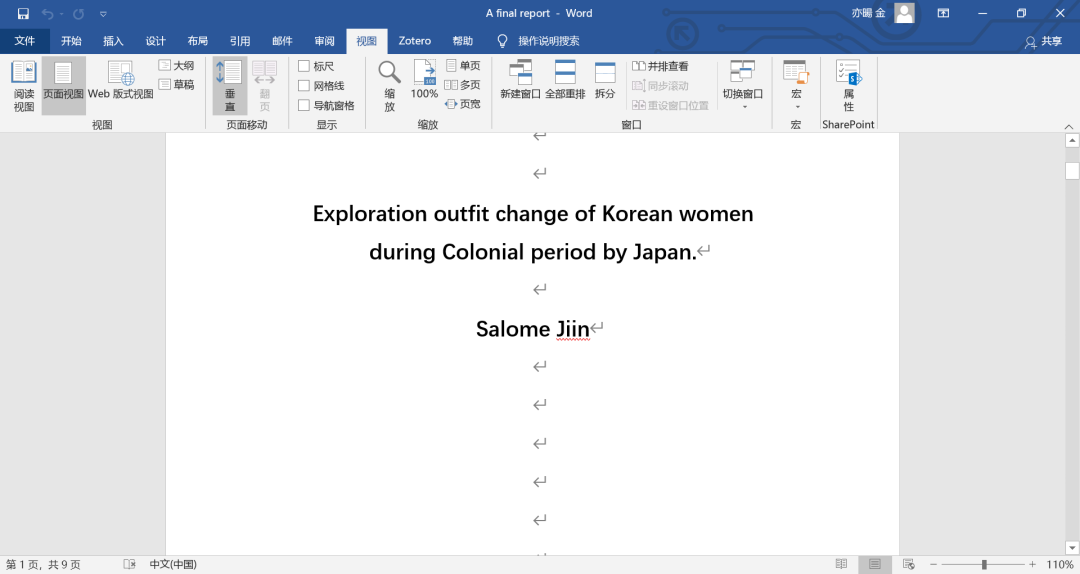Click the zoom in plus button

(x=1032, y=564)
